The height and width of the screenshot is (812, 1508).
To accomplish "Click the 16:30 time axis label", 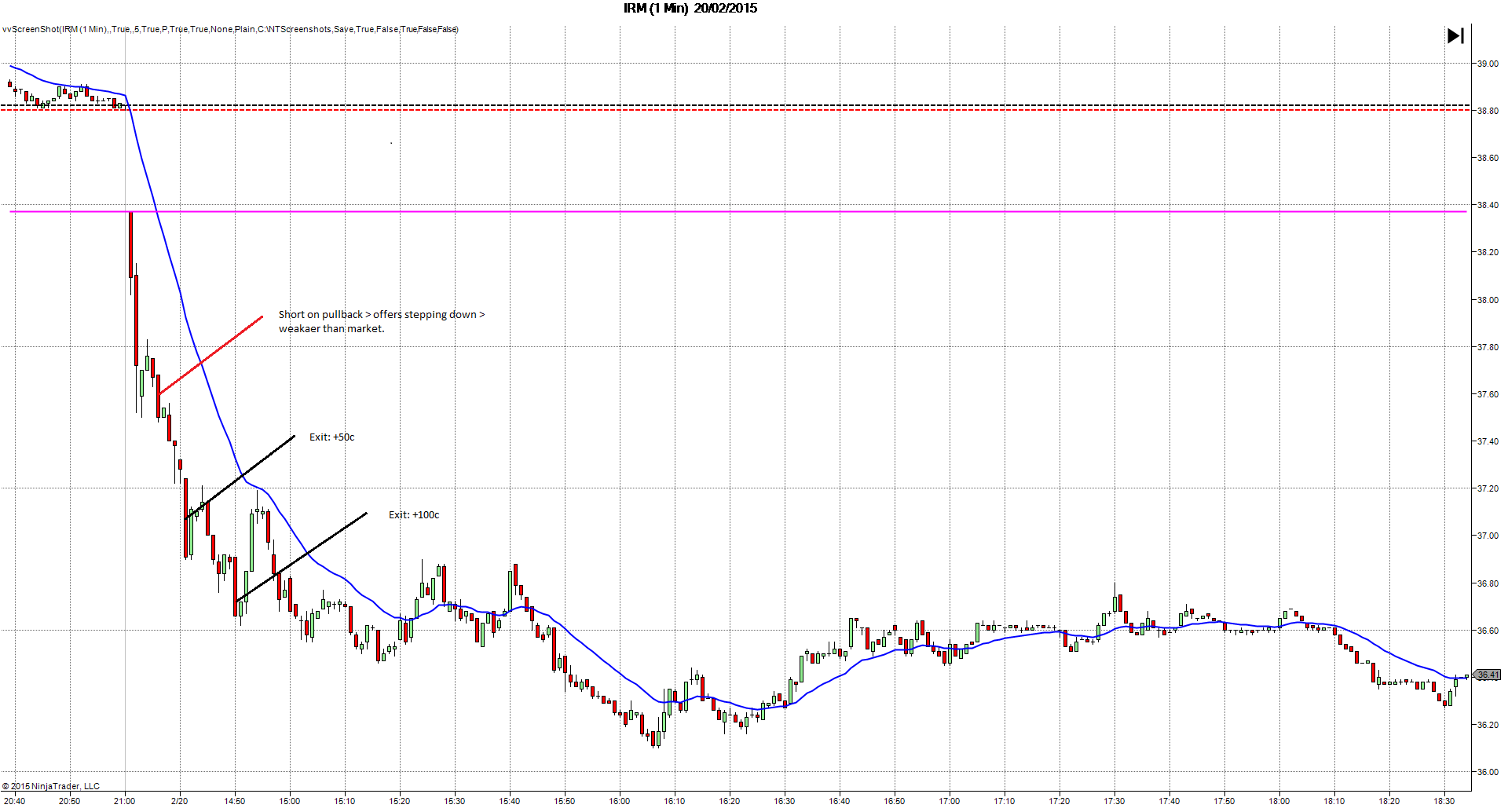I will click(x=784, y=801).
